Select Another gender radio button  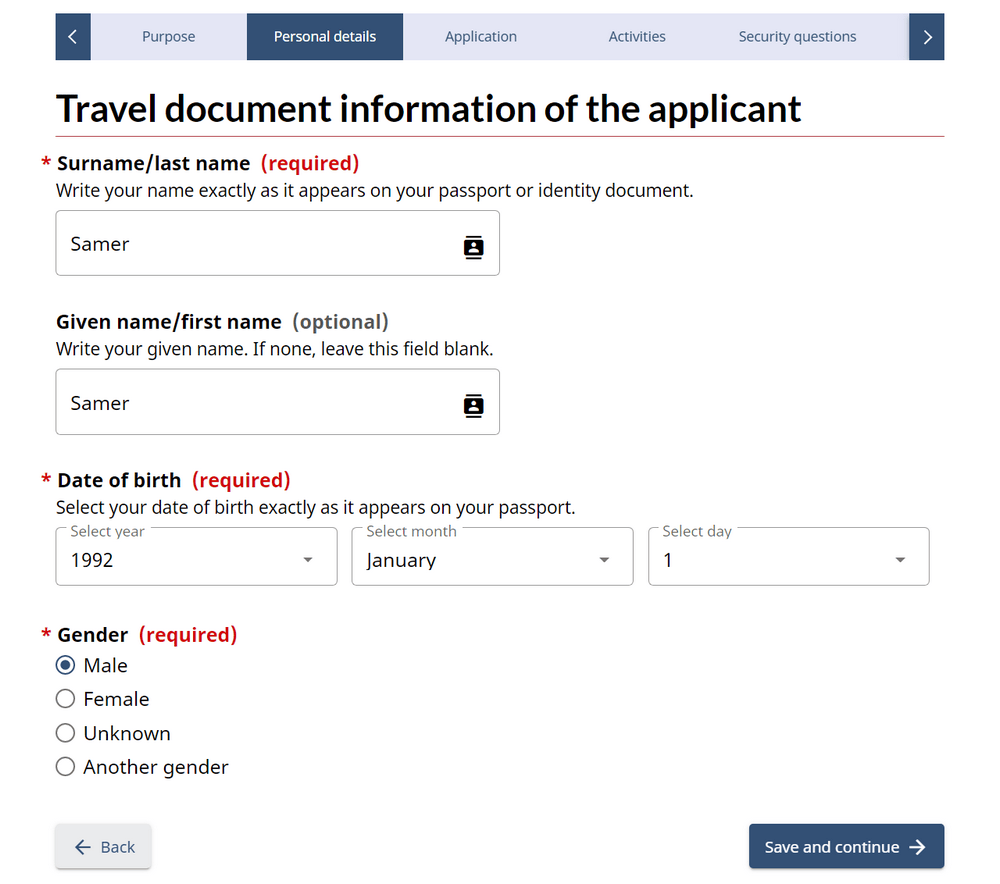click(66, 767)
